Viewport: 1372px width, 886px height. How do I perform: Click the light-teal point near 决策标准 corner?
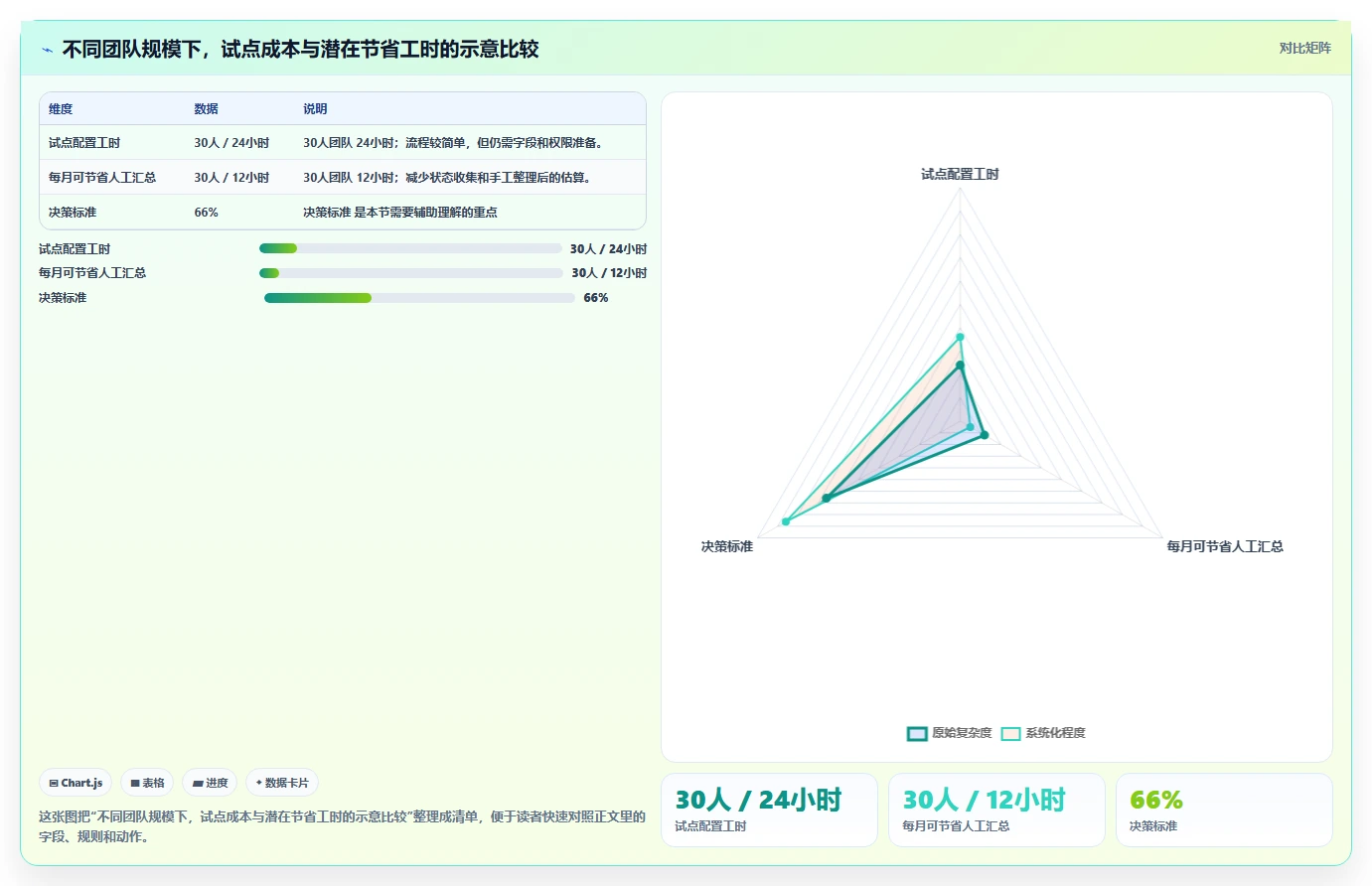tap(786, 521)
